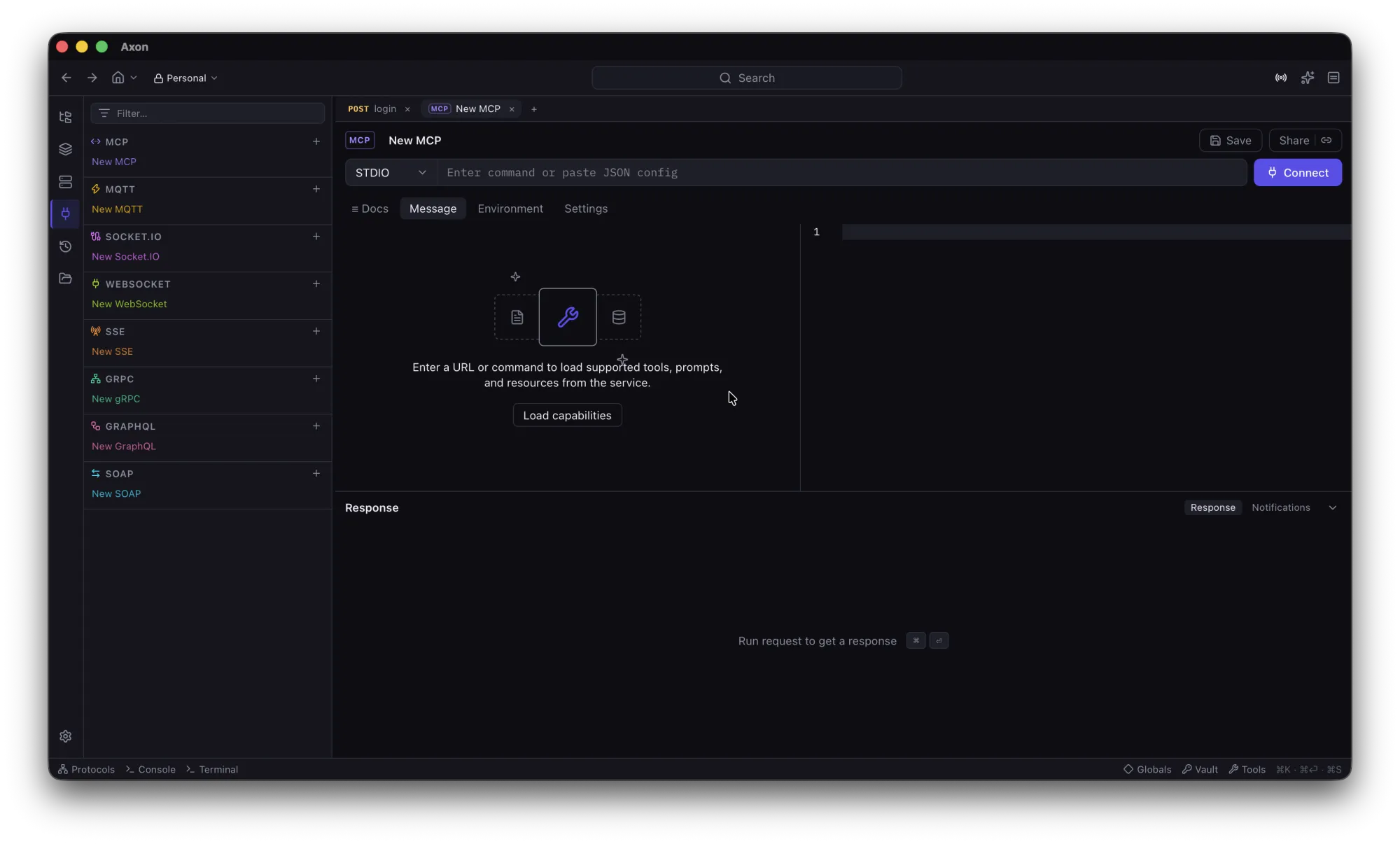Click Load capabilities button
Viewport: 1400px width, 844px height.
567,416
